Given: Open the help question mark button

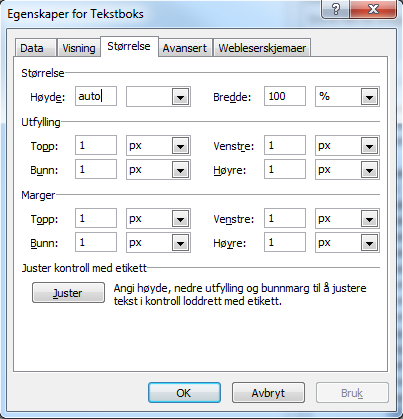Looking at the screenshot, I should coord(336,9).
